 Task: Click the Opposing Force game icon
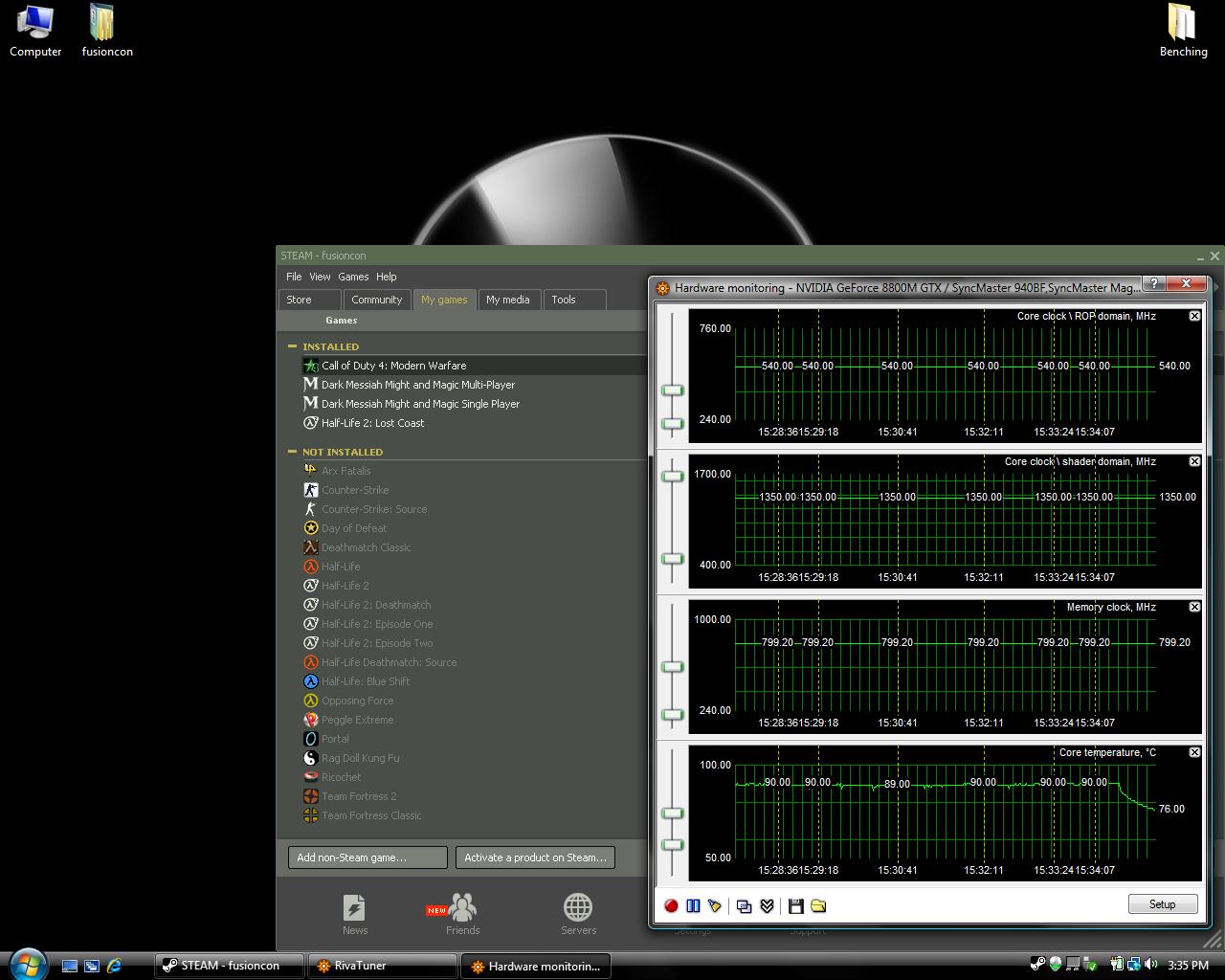pyautogui.click(x=310, y=701)
